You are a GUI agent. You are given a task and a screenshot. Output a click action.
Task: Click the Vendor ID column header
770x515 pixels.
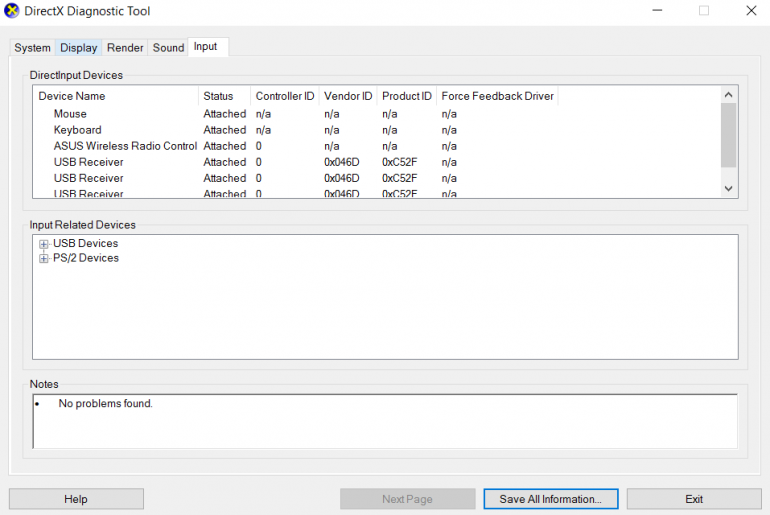pyautogui.click(x=348, y=96)
